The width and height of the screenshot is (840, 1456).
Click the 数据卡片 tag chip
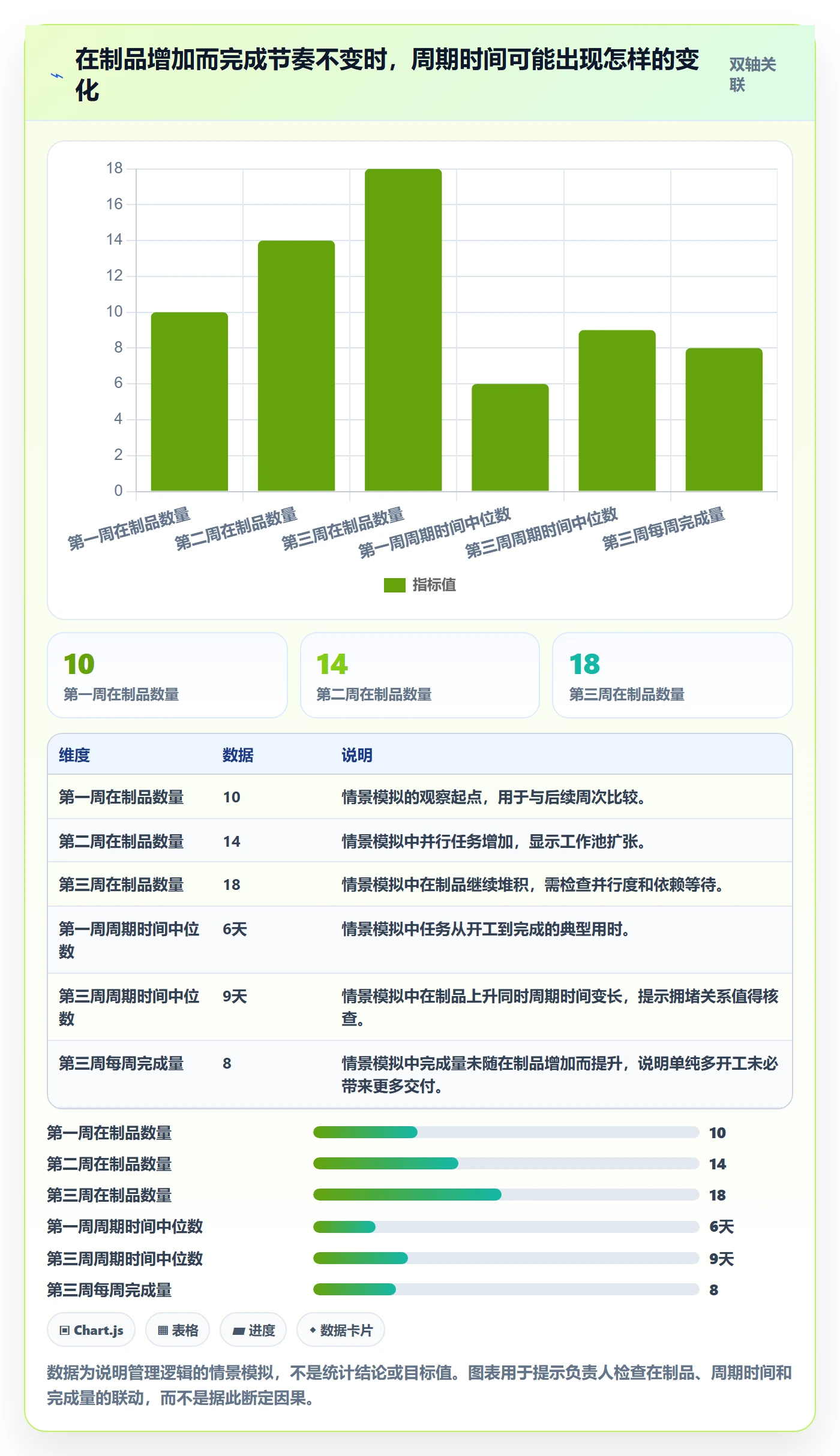(341, 1330)
